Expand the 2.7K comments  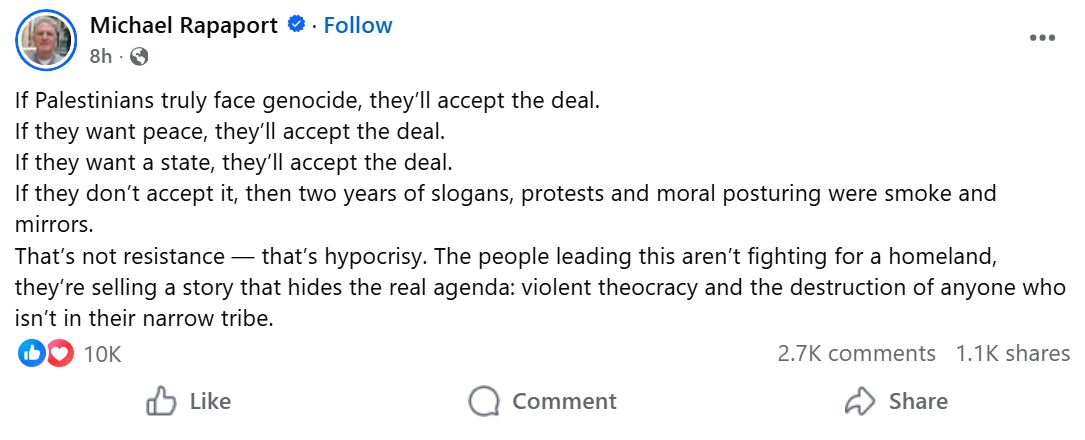pyautogui.click(x=856, y=353)
